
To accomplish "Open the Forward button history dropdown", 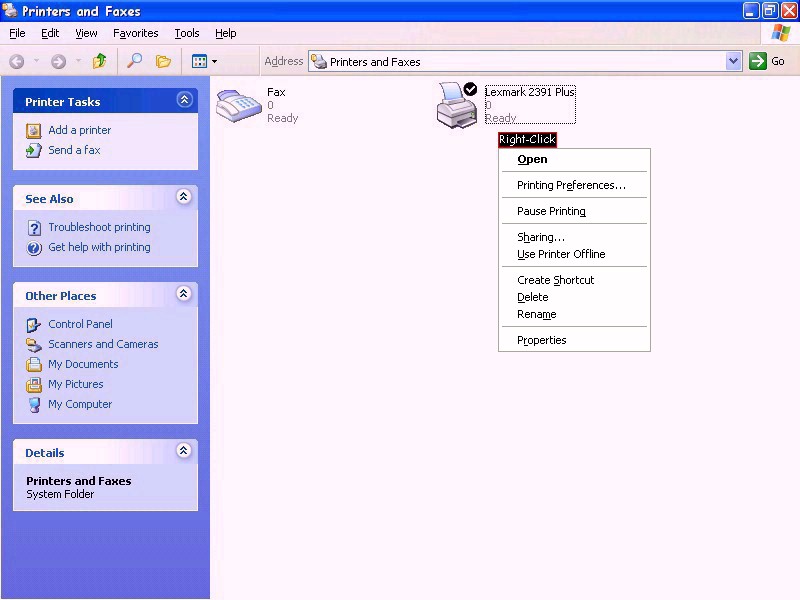I will pyautogui.click(x=78, y=61).
